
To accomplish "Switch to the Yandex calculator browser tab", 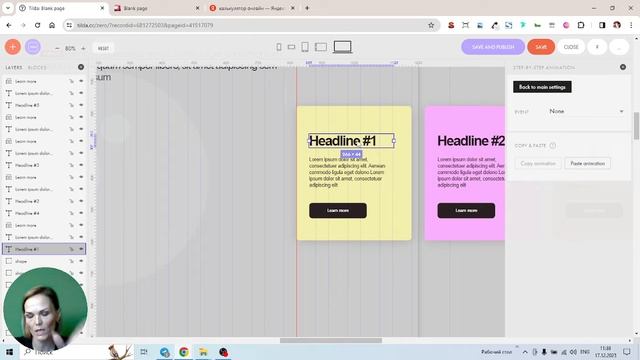I will coord(252,8).
